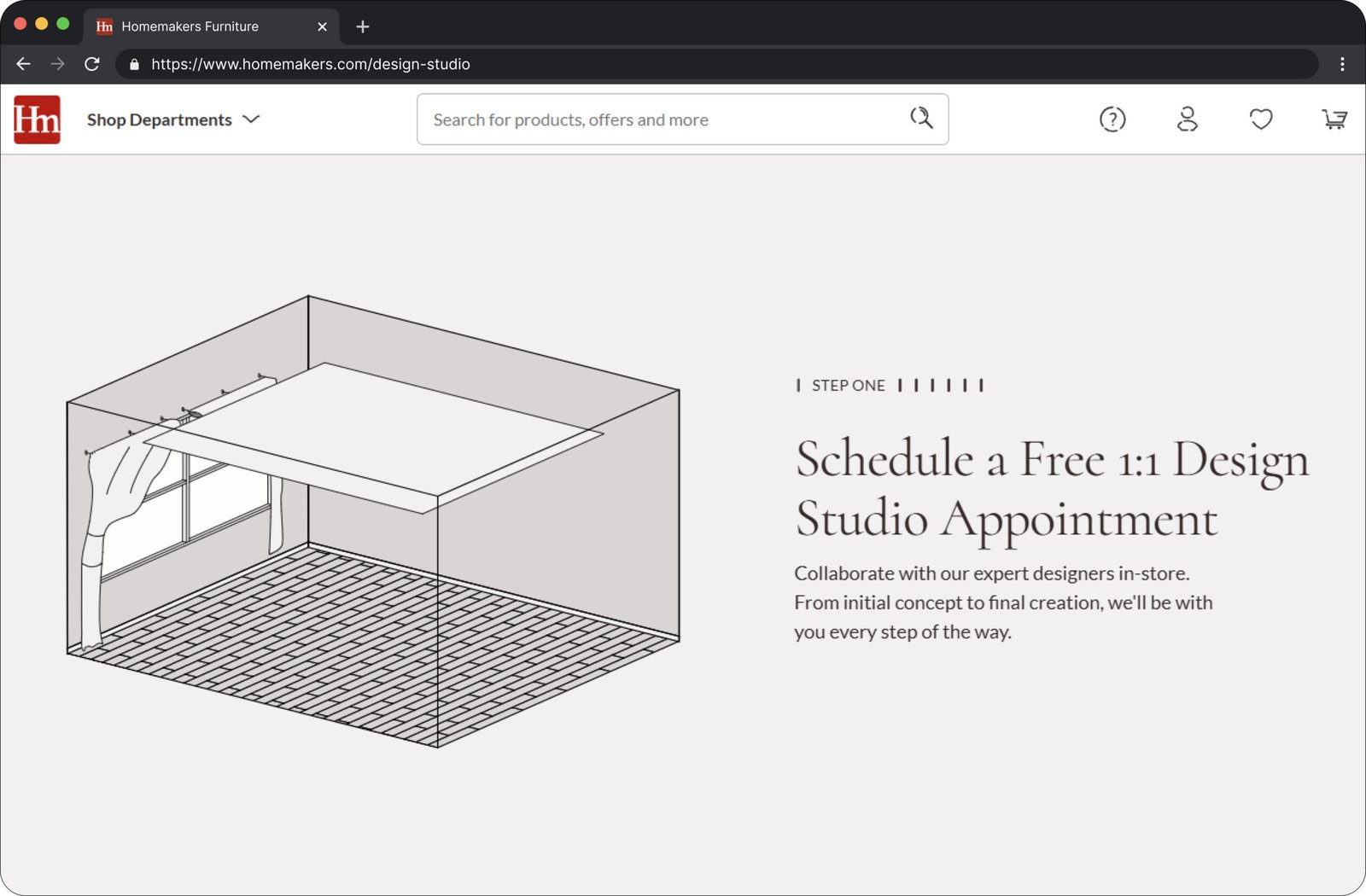Open help via question mark icon

pyautogui.click(x=1112, y=119)
